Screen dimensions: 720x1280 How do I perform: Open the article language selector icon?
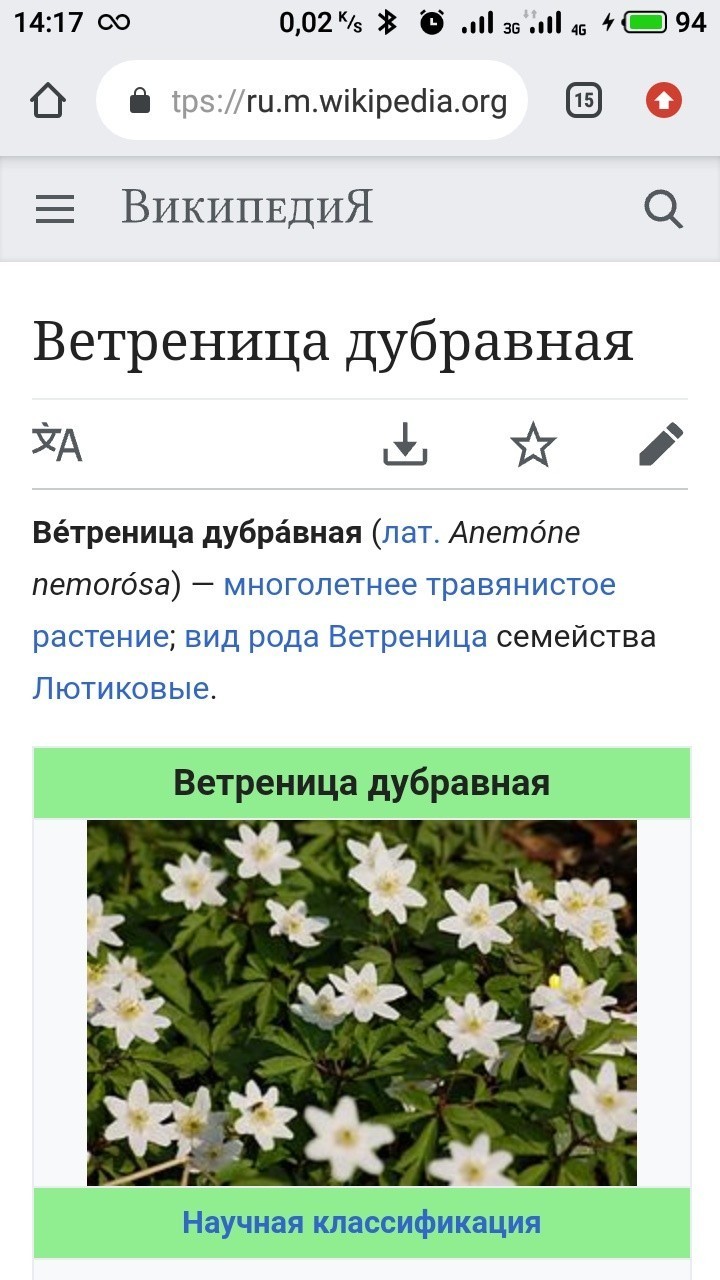(x=57, y=443)
